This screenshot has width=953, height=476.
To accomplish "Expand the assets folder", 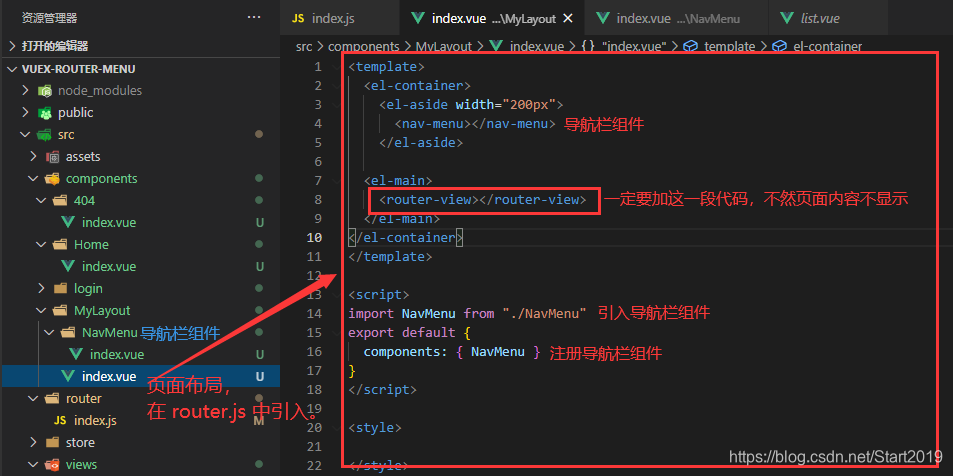I will pos(33,156).
